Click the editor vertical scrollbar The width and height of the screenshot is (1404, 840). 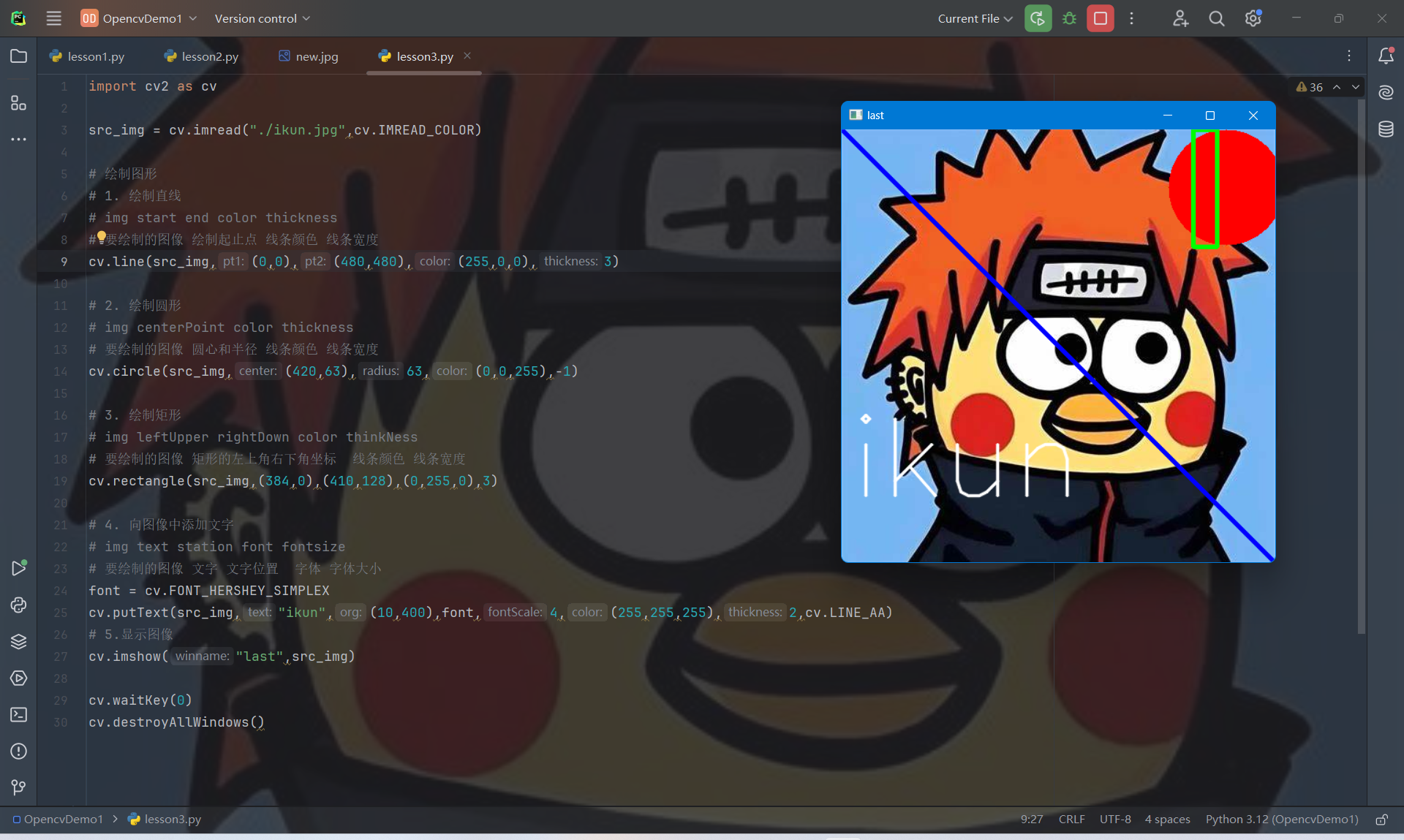[1361, 366]
